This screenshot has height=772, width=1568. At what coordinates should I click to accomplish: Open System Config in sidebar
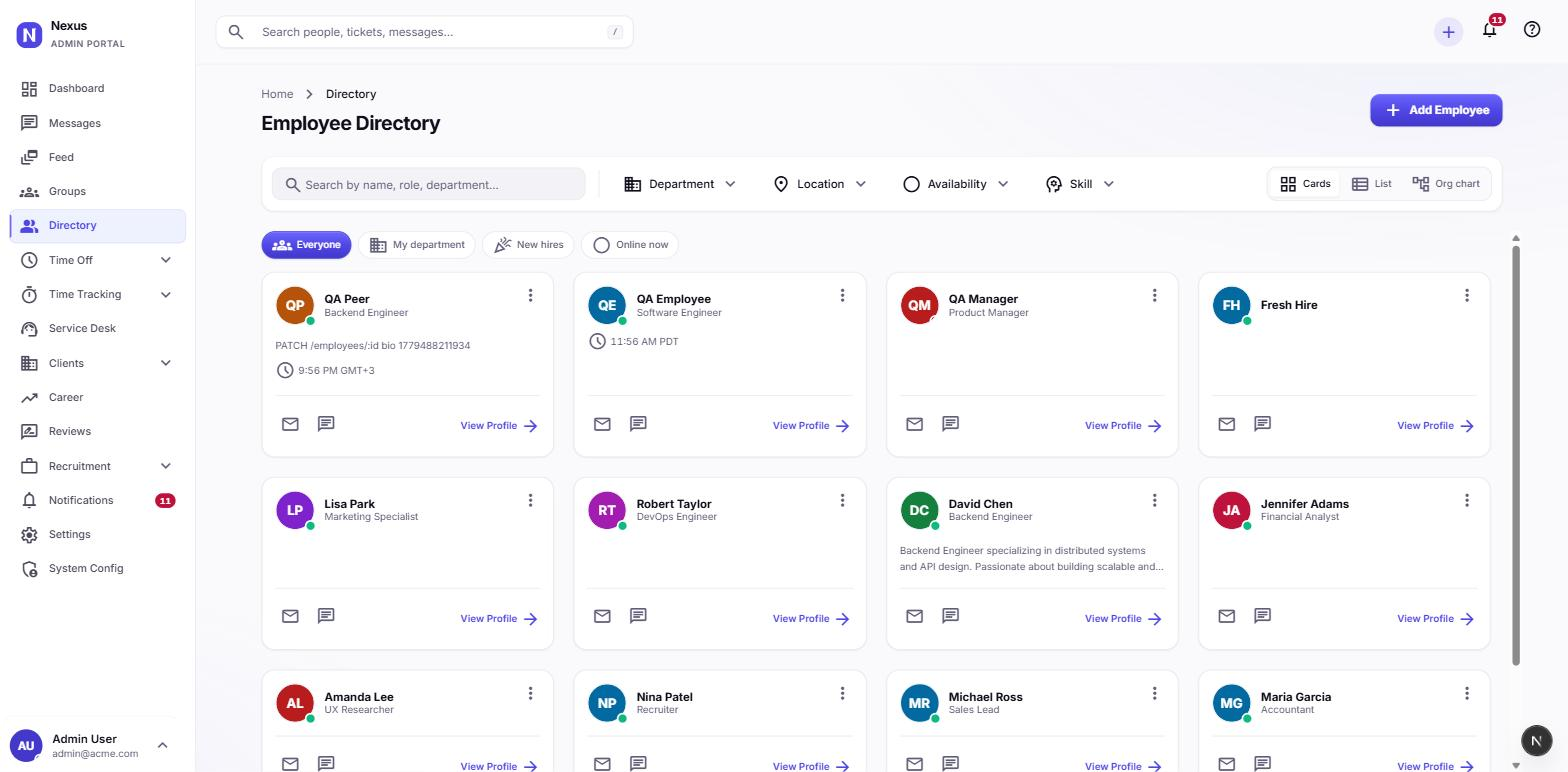tap(97, 568)
